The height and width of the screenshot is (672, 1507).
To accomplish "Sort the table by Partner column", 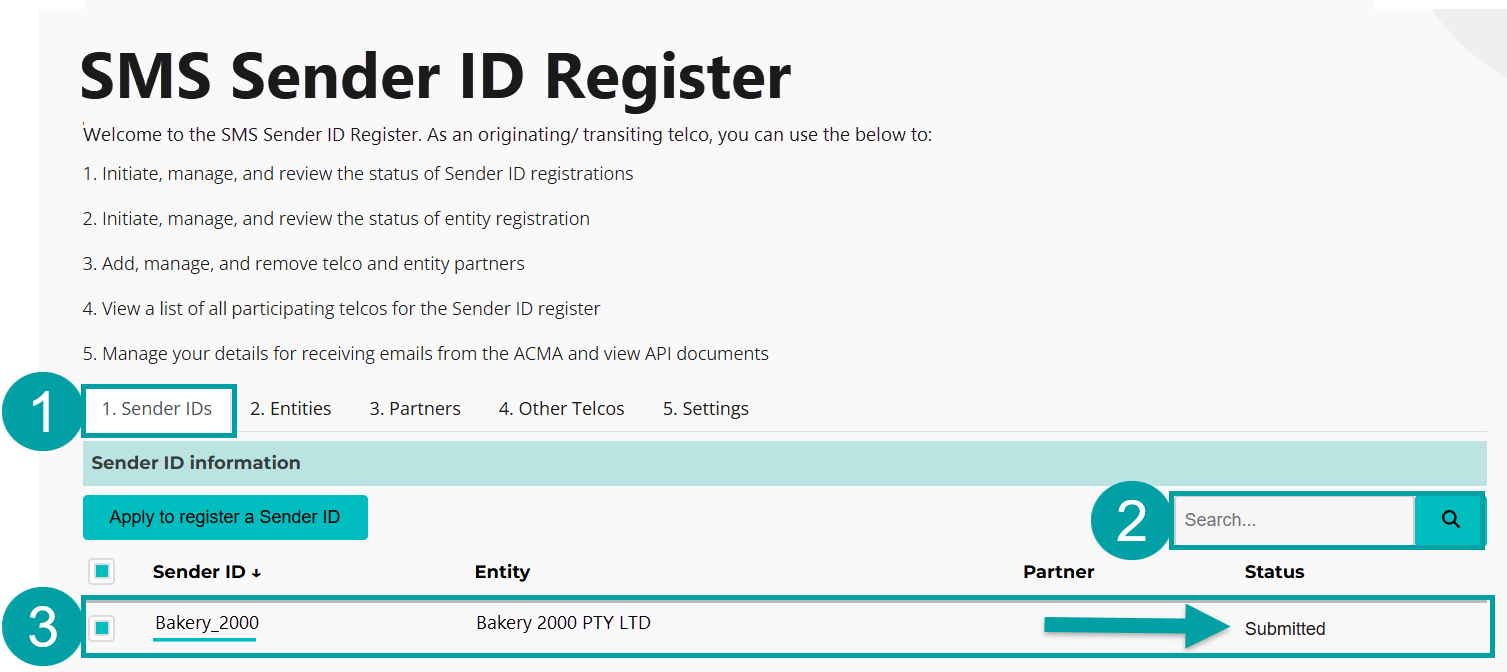I will point(1058,571).
